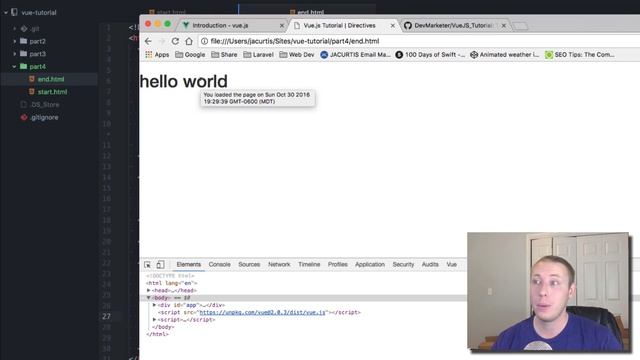Open the Laravel bookmarks folder

coord(258,54)
